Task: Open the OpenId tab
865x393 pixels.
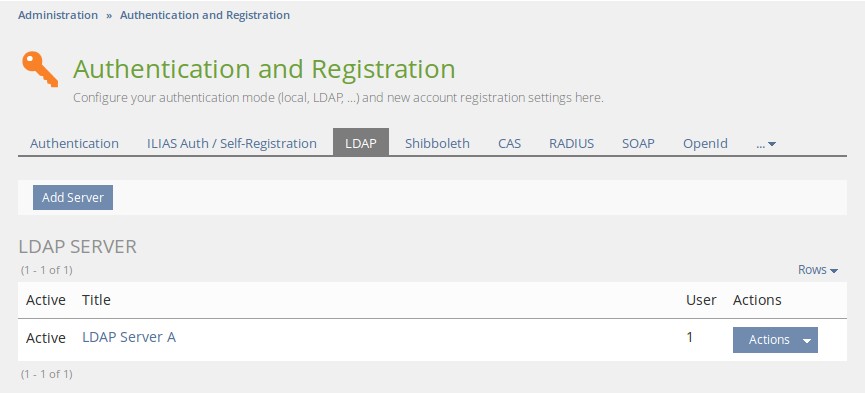Action: coord(705,144)
